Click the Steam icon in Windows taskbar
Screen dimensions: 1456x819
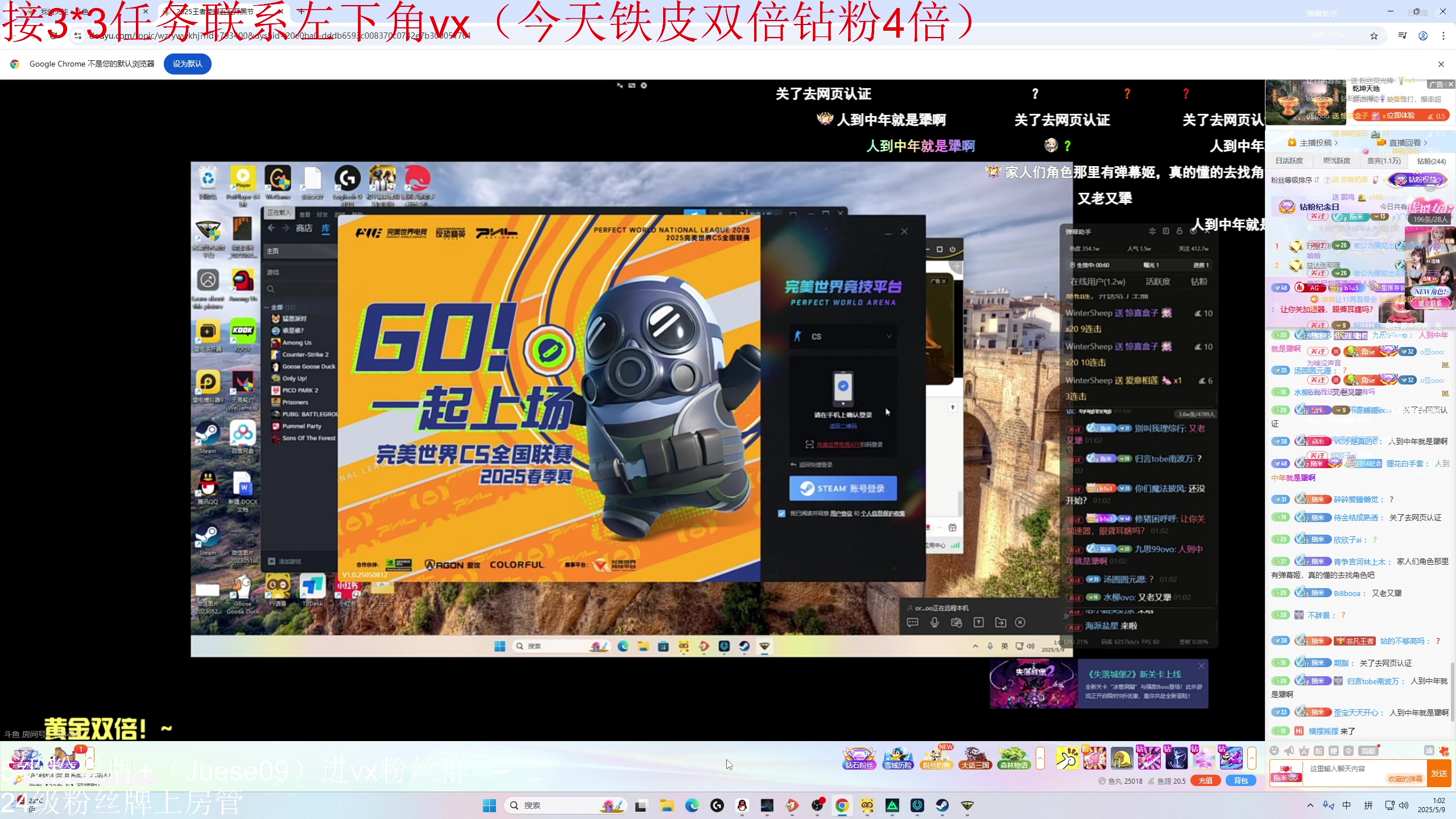click(x=942, y=805)
